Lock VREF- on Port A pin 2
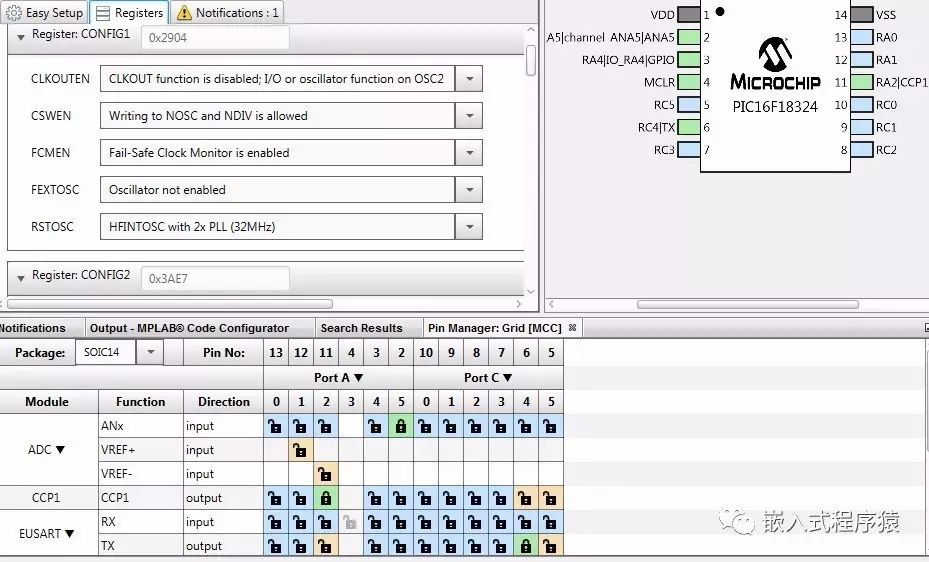 pyautogui.click(x=325, y=474)
